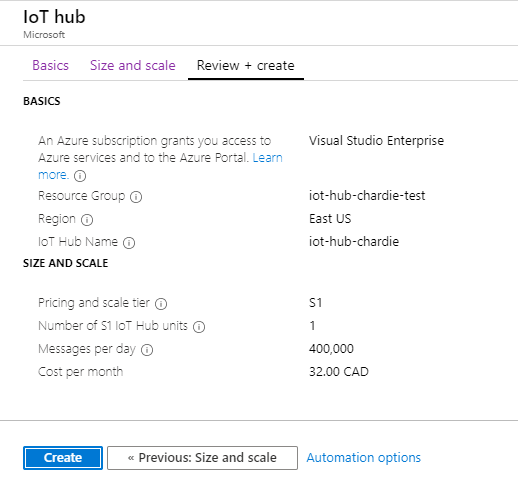Click the blue Create button
Image resolution: width=518 pixels, height=489 pixels.
pyautogui.click(x=63, y=458)
